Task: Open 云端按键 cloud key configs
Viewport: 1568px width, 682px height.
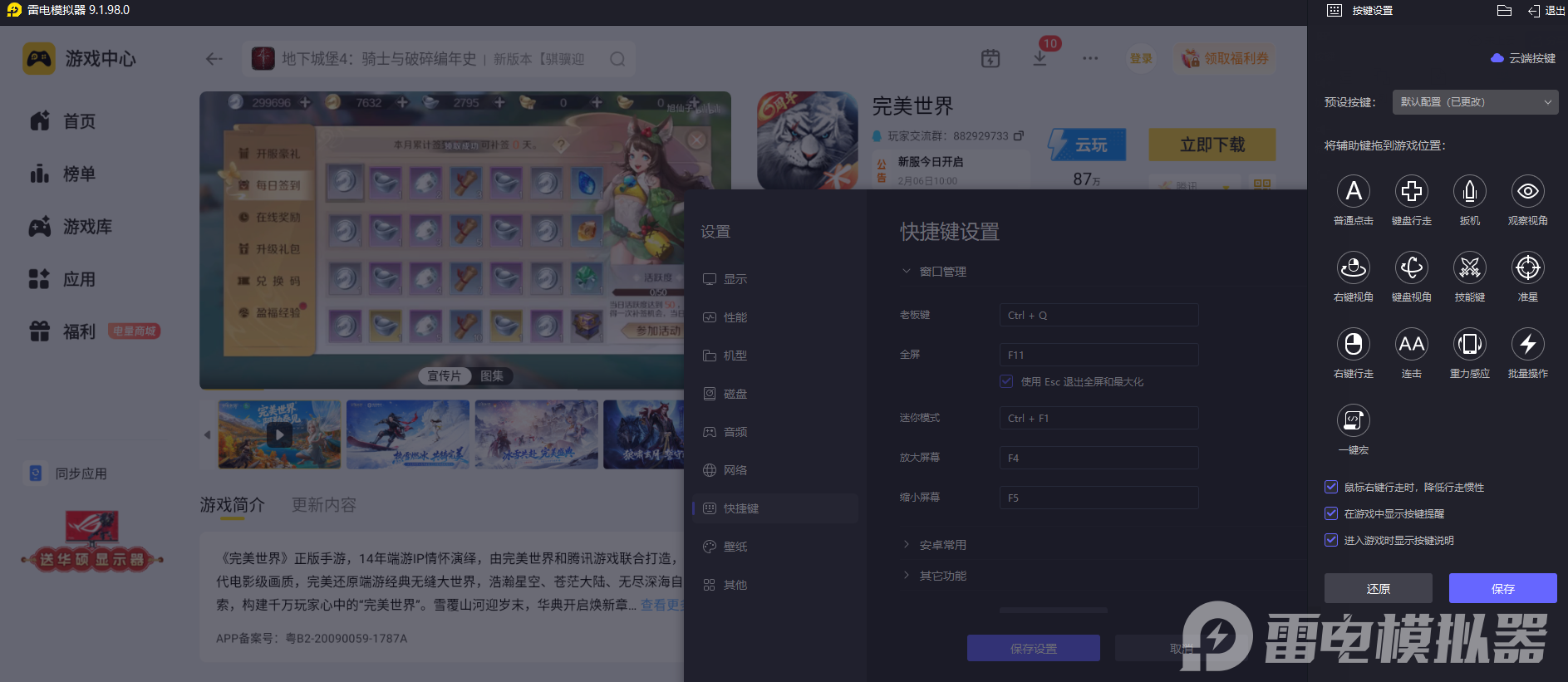Action: click(1523, 58)
